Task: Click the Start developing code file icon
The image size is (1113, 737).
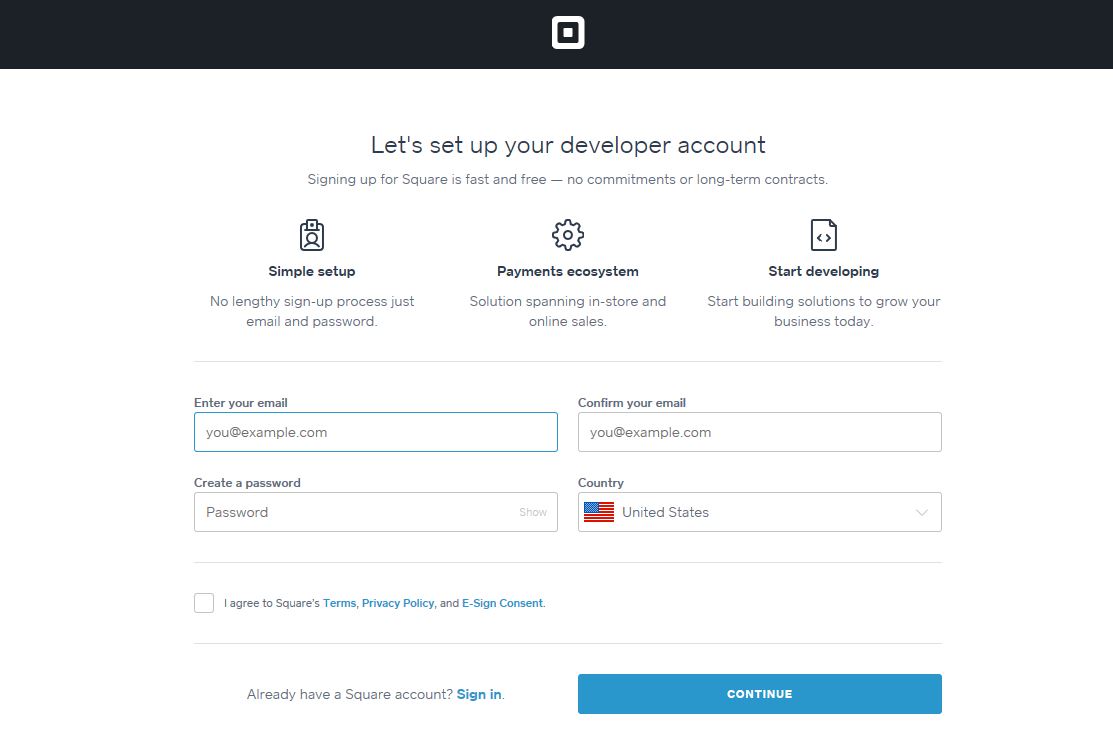Action: pos(823,235)
